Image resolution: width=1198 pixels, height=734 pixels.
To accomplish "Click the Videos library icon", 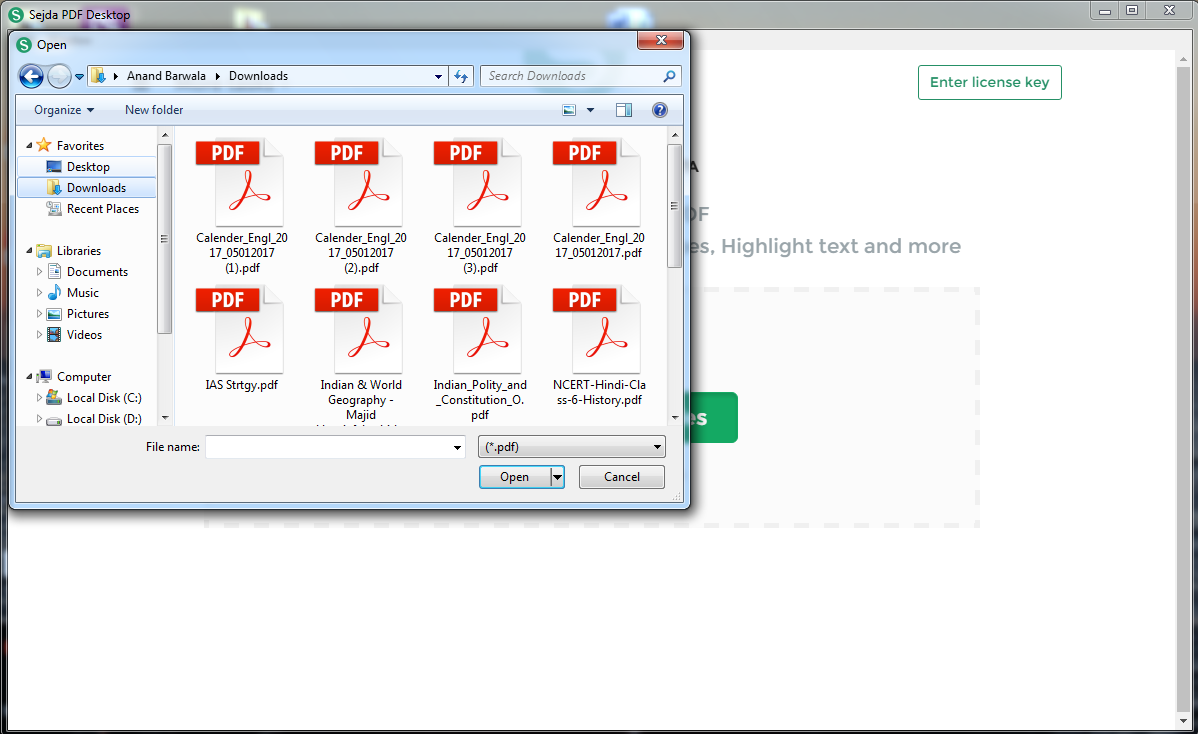I will click(x=54, y=335).
